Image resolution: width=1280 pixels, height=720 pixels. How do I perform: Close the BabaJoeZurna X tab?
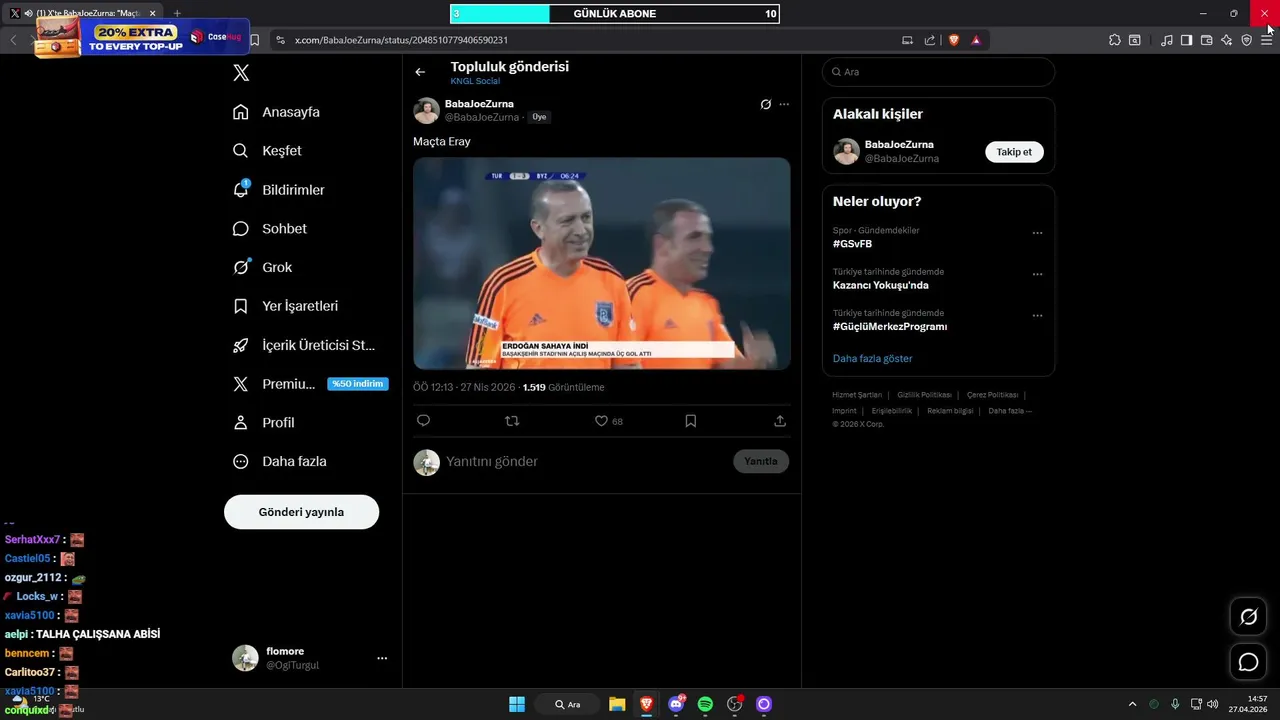[x=152, y=13]
